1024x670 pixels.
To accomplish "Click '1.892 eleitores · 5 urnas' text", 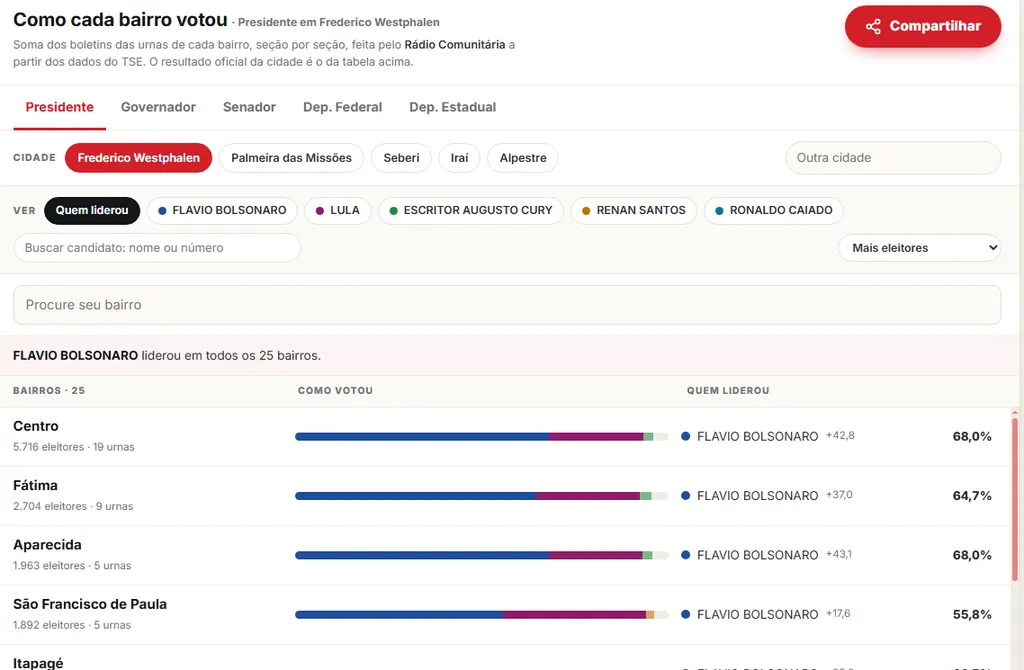I will (72, 626).
